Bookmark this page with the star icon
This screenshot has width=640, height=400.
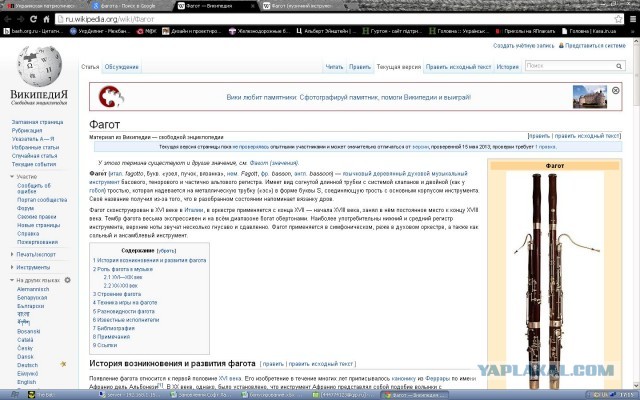(618, 19)
